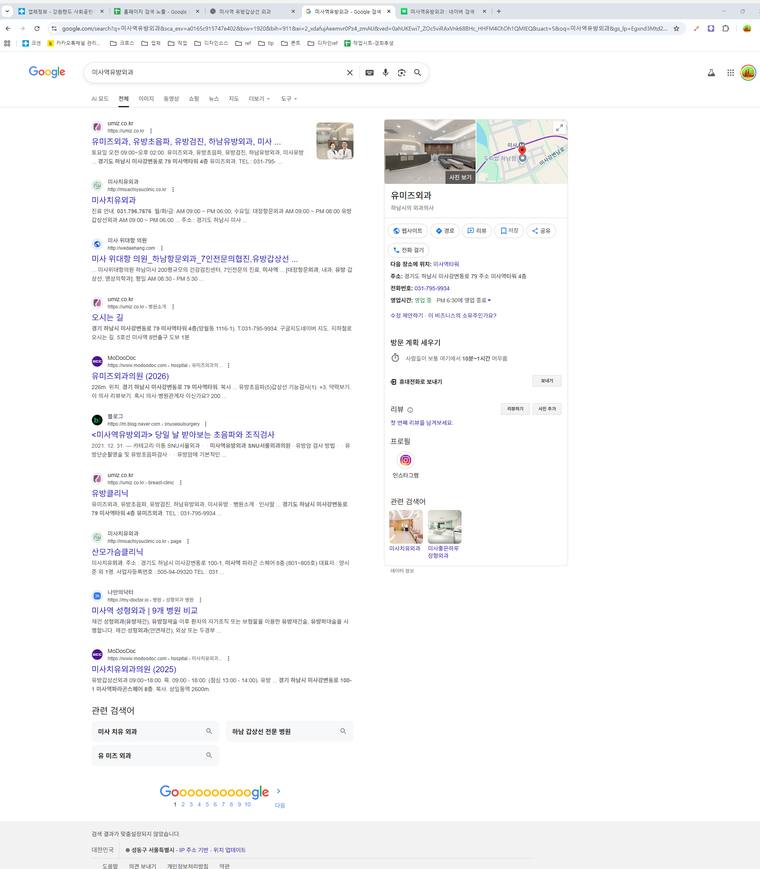Open the on-screen keyboard input tool icon
The height and width of the screenshot is (869, 760).
tap(369, 73)
